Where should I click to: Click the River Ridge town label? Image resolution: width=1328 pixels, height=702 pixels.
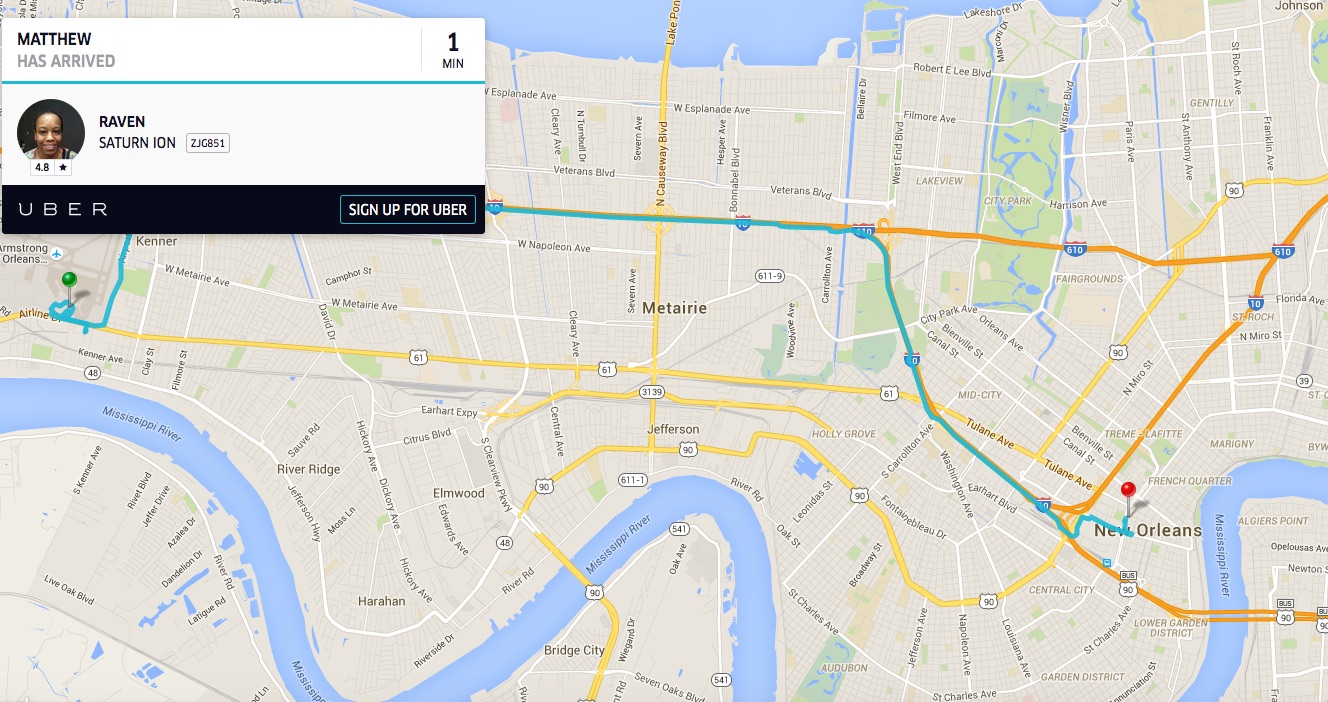[309, 469]
